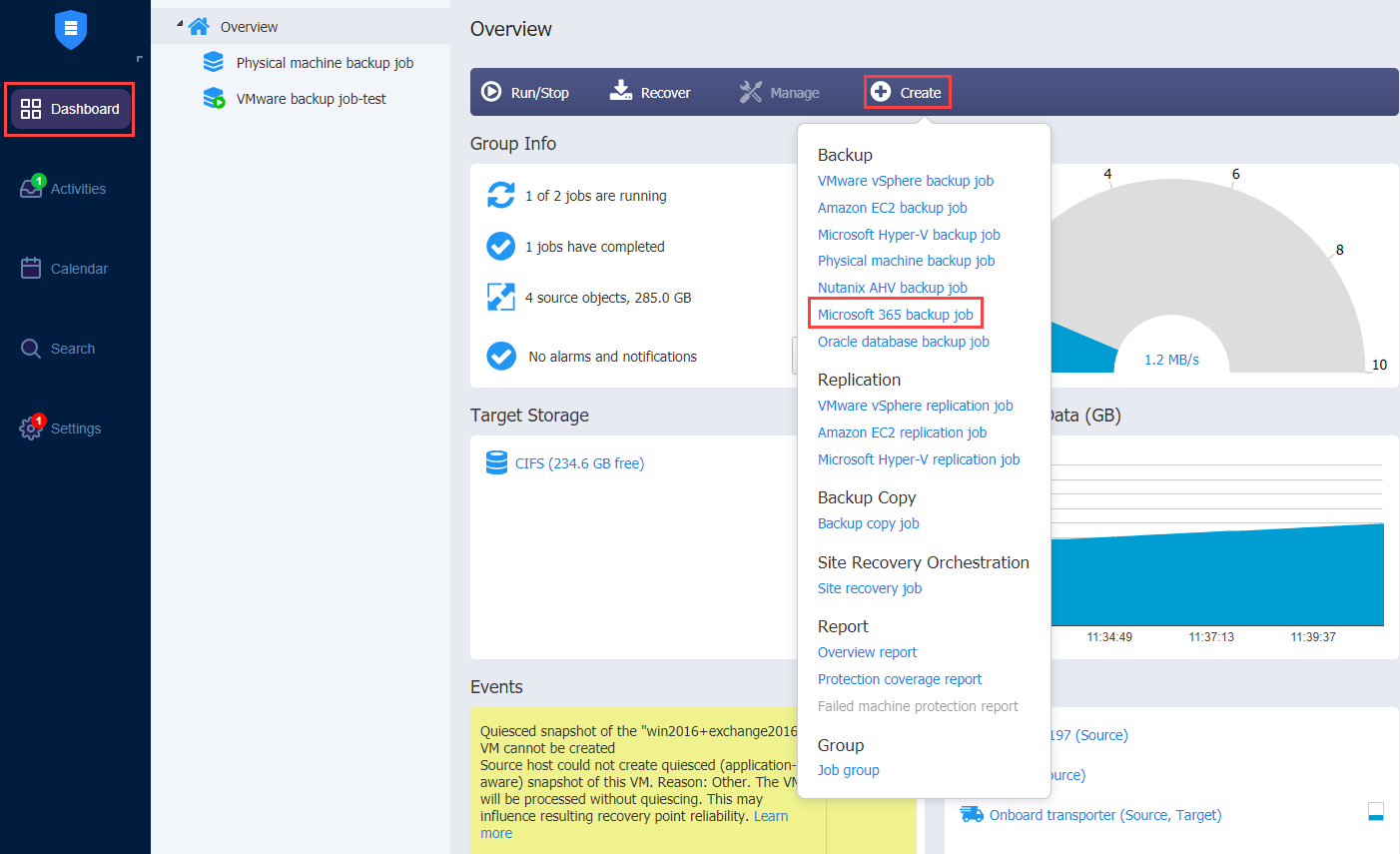The width and height of the screenshot is (1400, 854).
Task: Choose Microsoft Hyper-V replication job
Action: click(x=919, y=459)
